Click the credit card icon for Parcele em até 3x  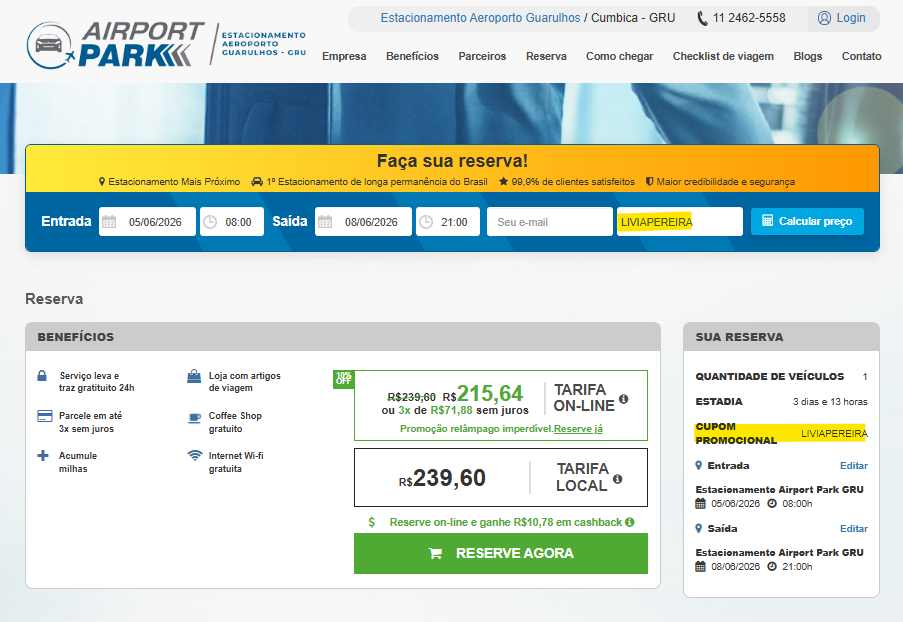pyautogui.click(x=44, y=416)
